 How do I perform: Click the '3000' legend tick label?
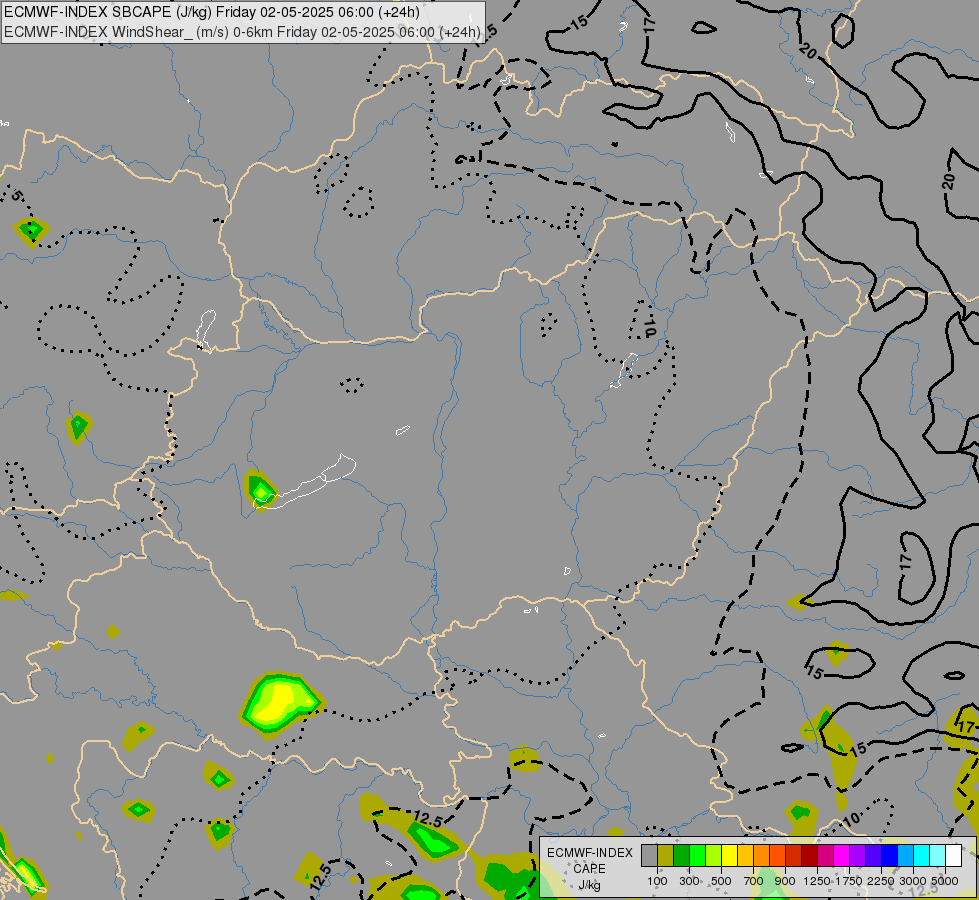[x=913, y=881]
